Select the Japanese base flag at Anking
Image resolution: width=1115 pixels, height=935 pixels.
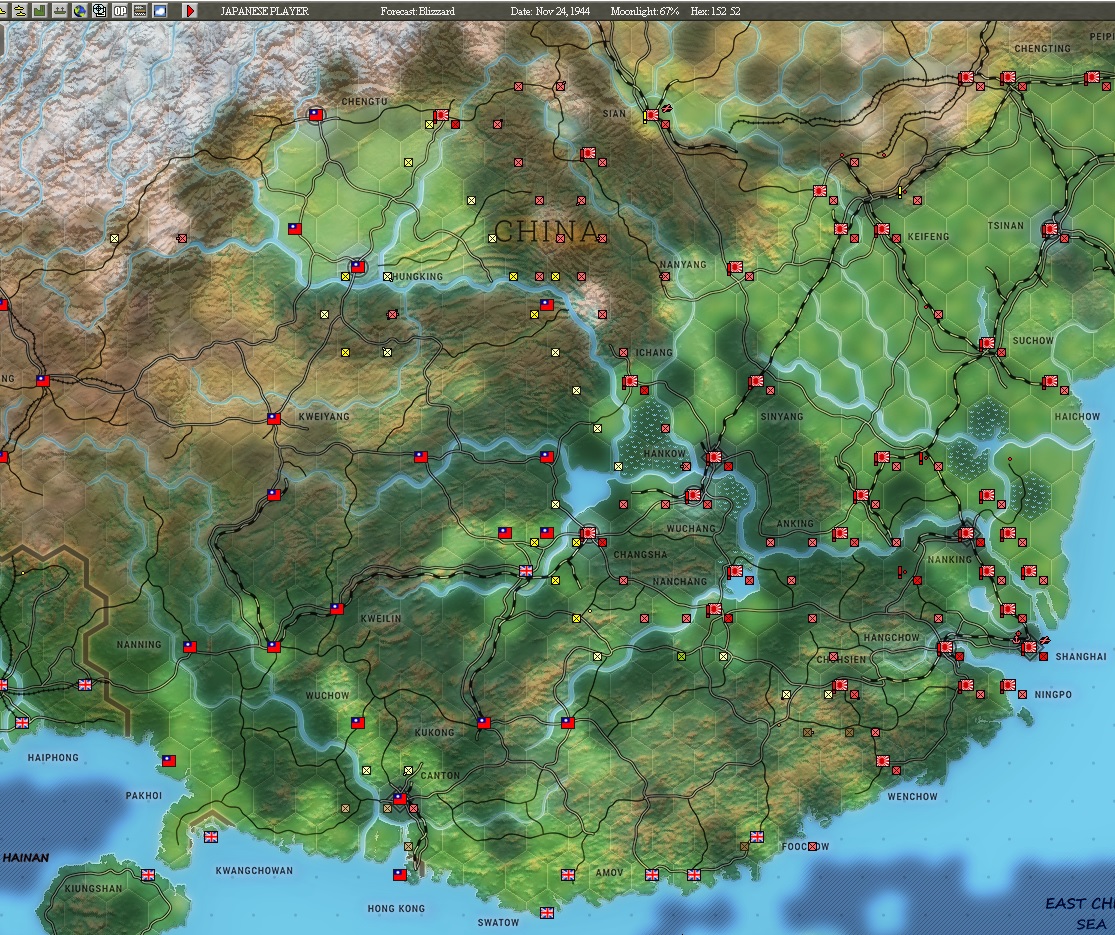click(x=840, y=533)
